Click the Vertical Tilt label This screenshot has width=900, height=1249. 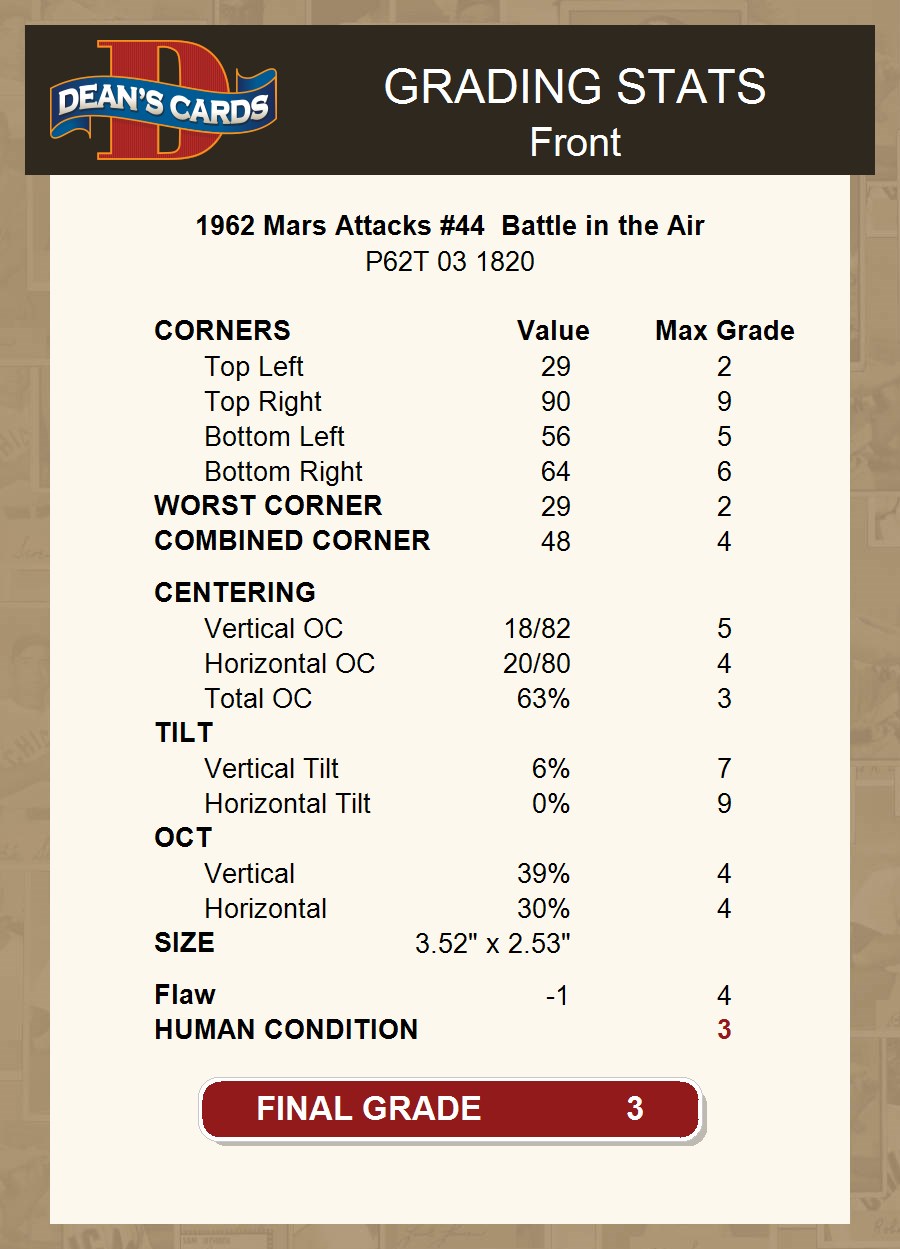point(271,769)
